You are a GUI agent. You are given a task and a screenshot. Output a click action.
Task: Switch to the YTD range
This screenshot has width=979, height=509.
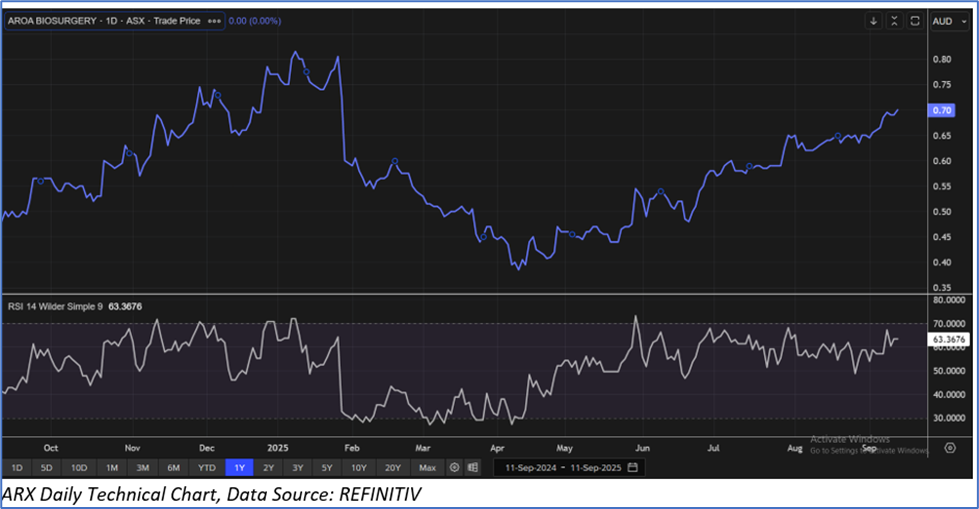click(x=207, y=468)
